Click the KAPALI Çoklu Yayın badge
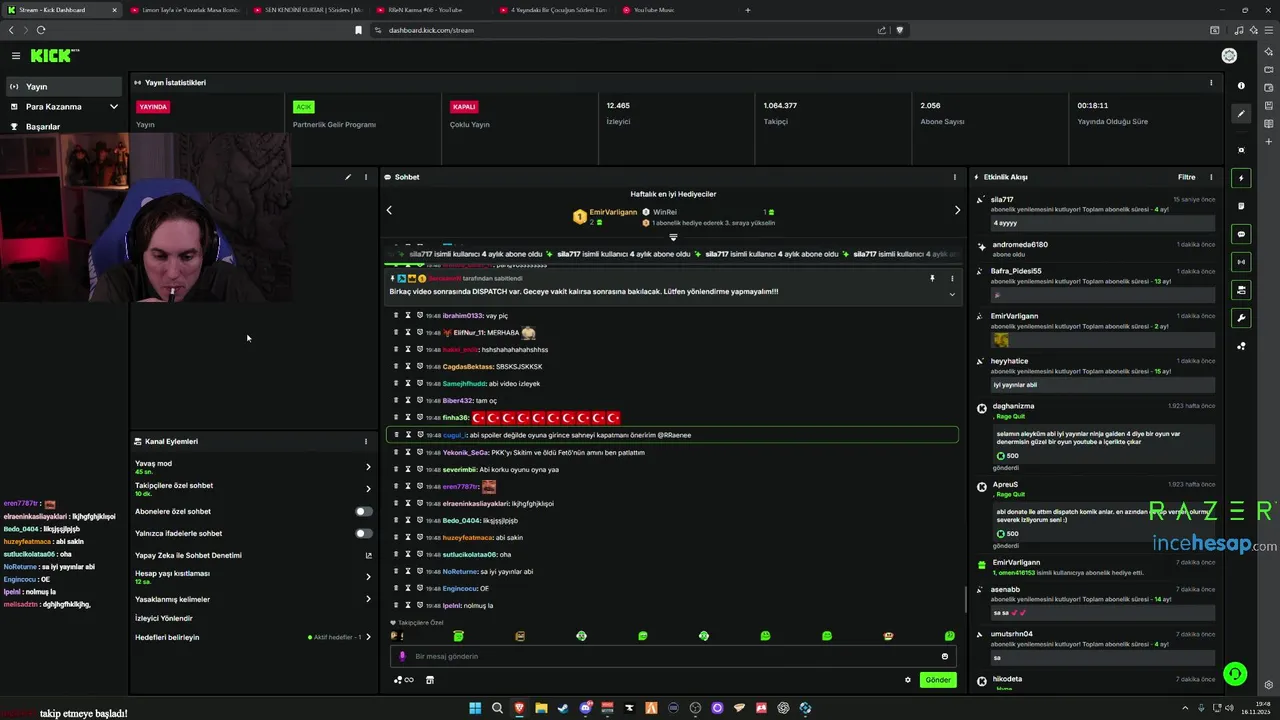 (464, 106)
